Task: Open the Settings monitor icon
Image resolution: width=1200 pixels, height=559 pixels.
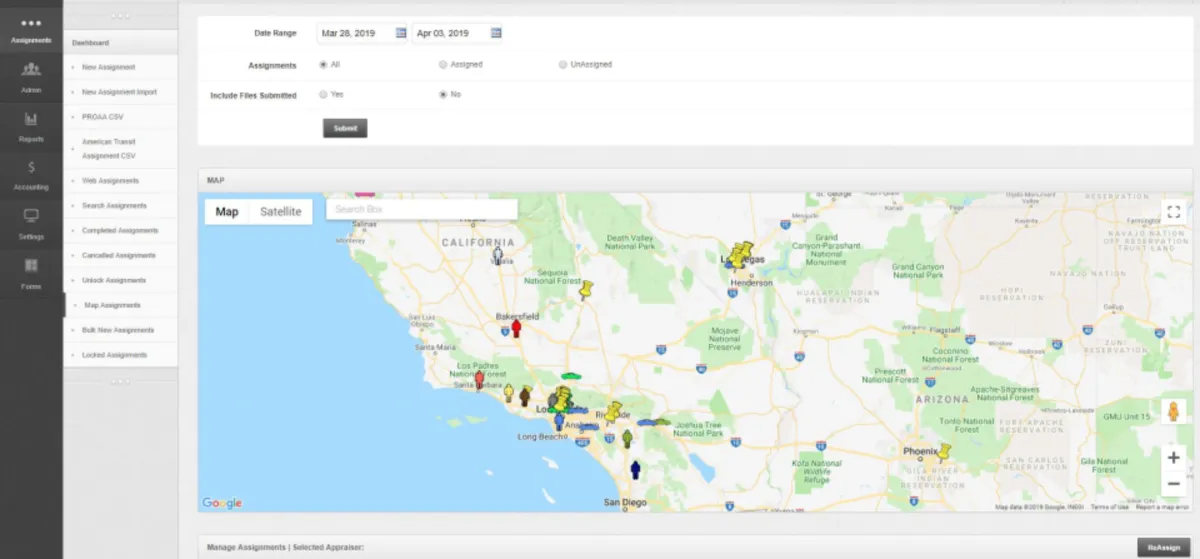Action: 31,215
